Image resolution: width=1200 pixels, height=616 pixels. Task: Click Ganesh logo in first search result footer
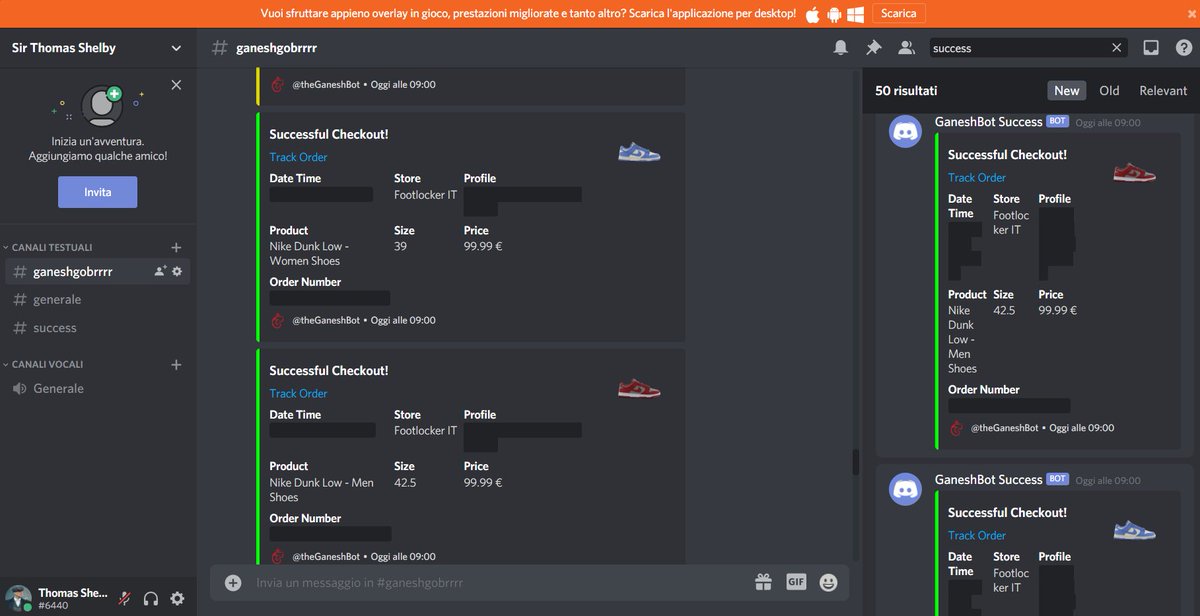(957, 428)
